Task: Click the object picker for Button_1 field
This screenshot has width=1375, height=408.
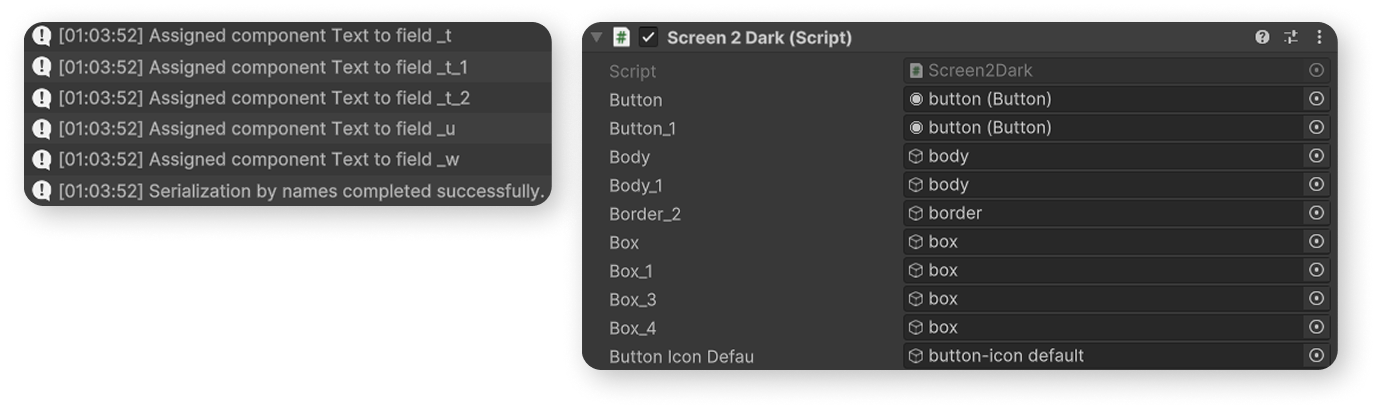Action: coord(1316,127)
